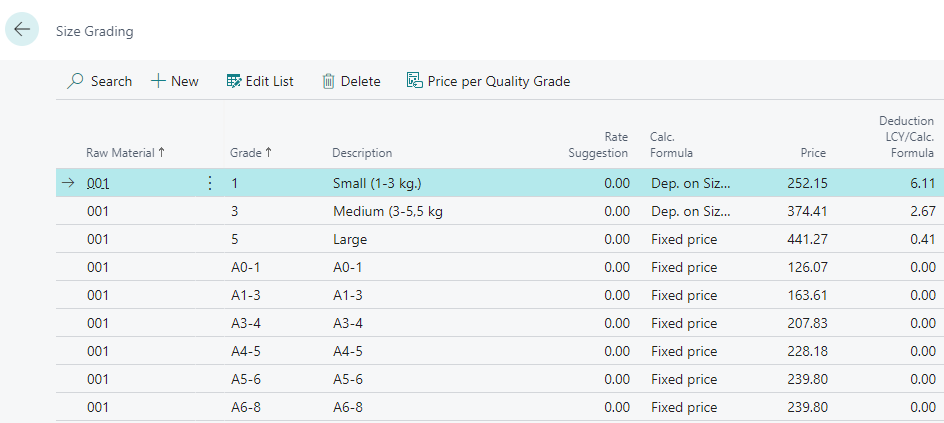Click the deduction value 6.11
The width and height of the screenshot is (944, 423).
tap(921, 183)
